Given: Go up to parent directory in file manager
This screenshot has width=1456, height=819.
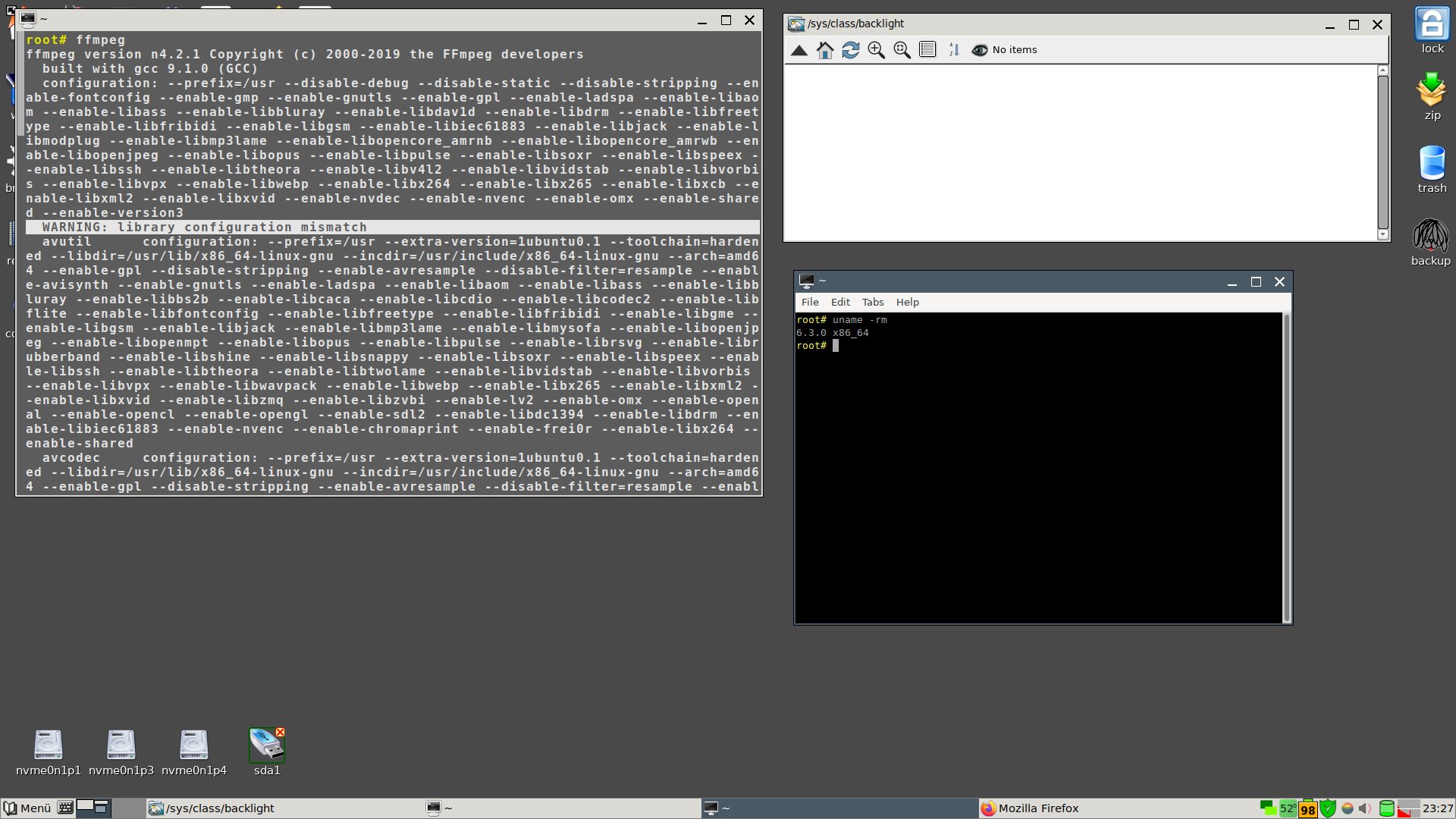Looking at the screenshot, I should tap(799, 50).
